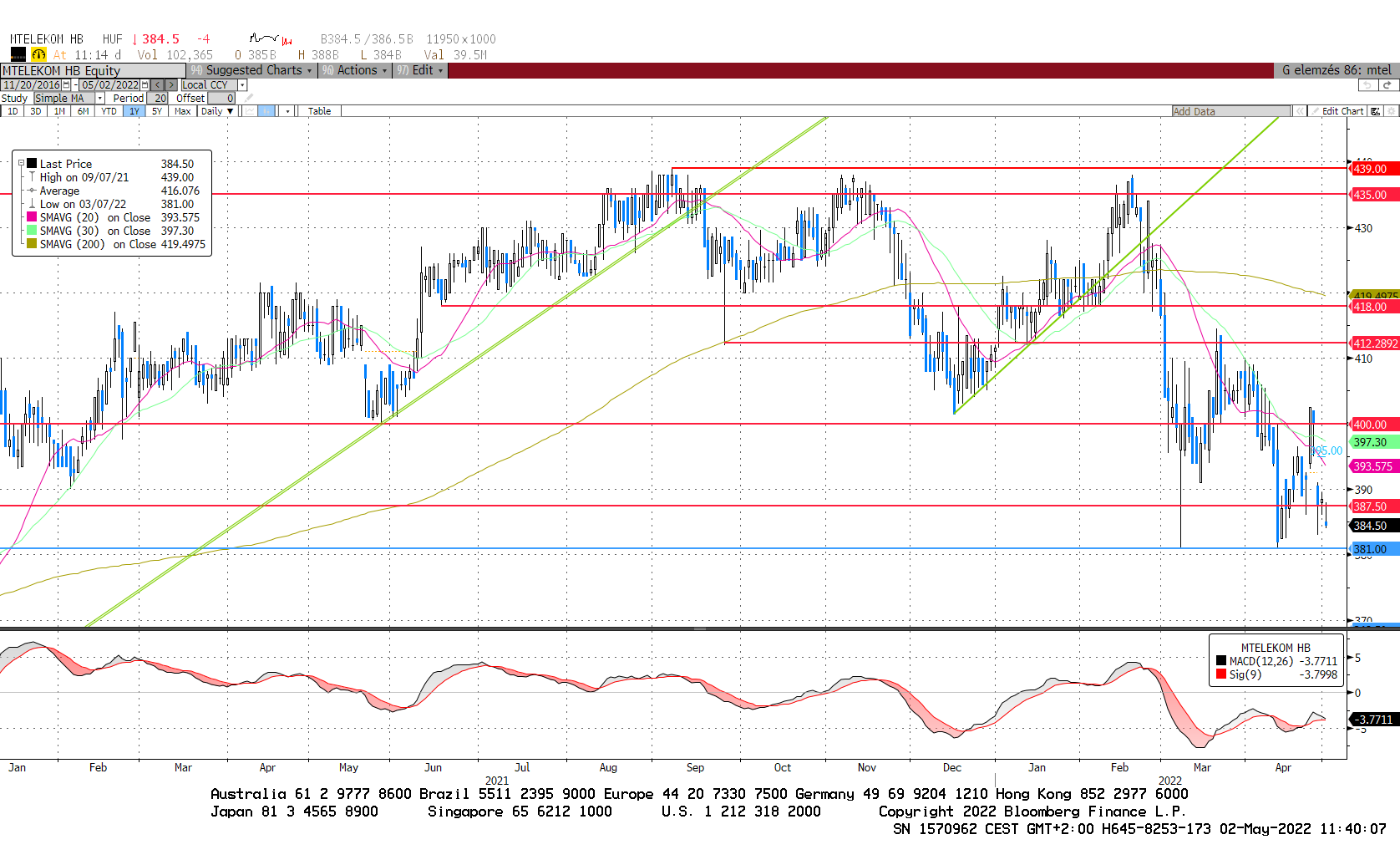Click the olive SMAVG (200) swatch
This screenshot has height=865, width=1400.
[x=32, y=244]
